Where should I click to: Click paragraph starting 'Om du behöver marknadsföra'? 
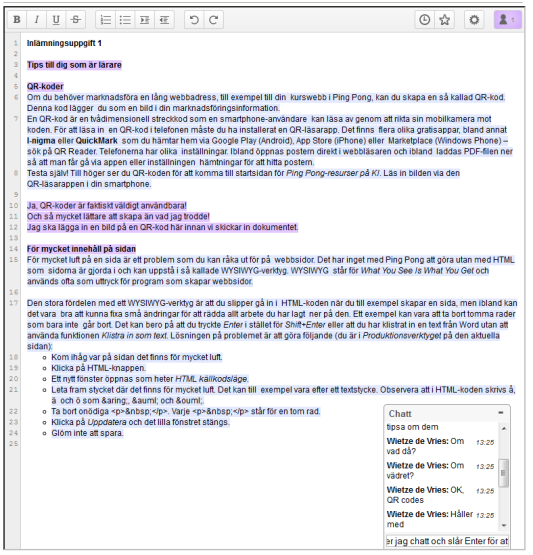pyautogui.click(x=266, y=103)
